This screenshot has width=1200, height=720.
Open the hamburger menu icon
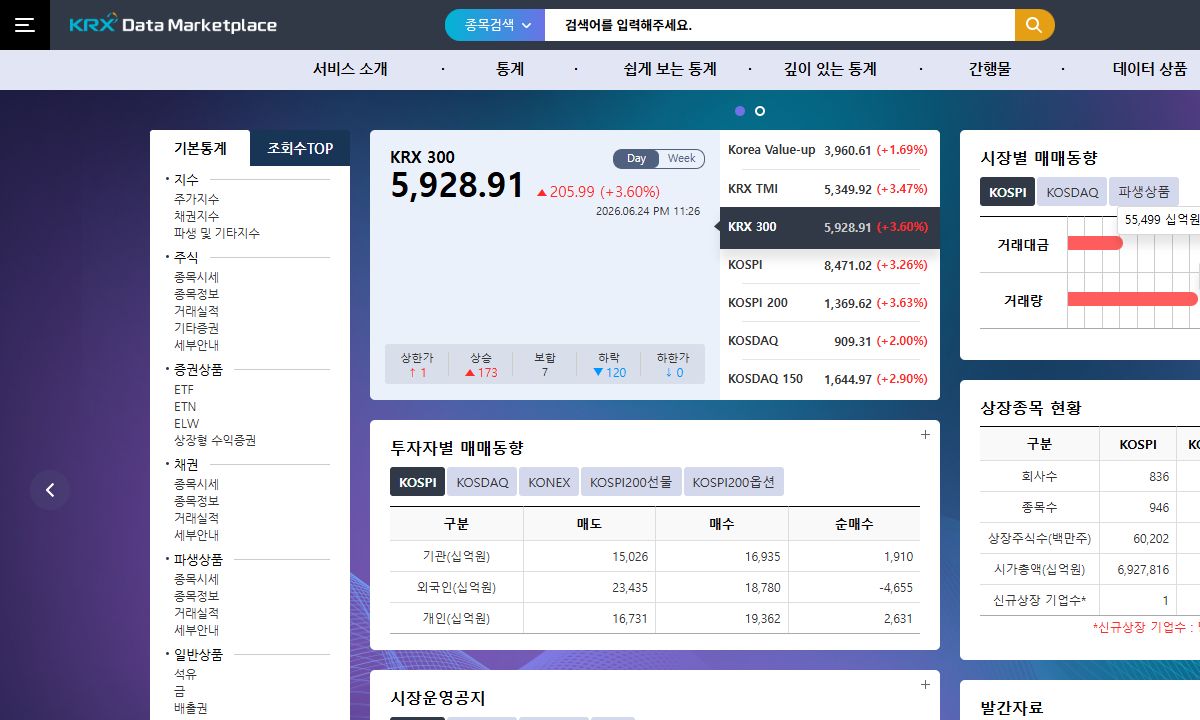[24, 25]
